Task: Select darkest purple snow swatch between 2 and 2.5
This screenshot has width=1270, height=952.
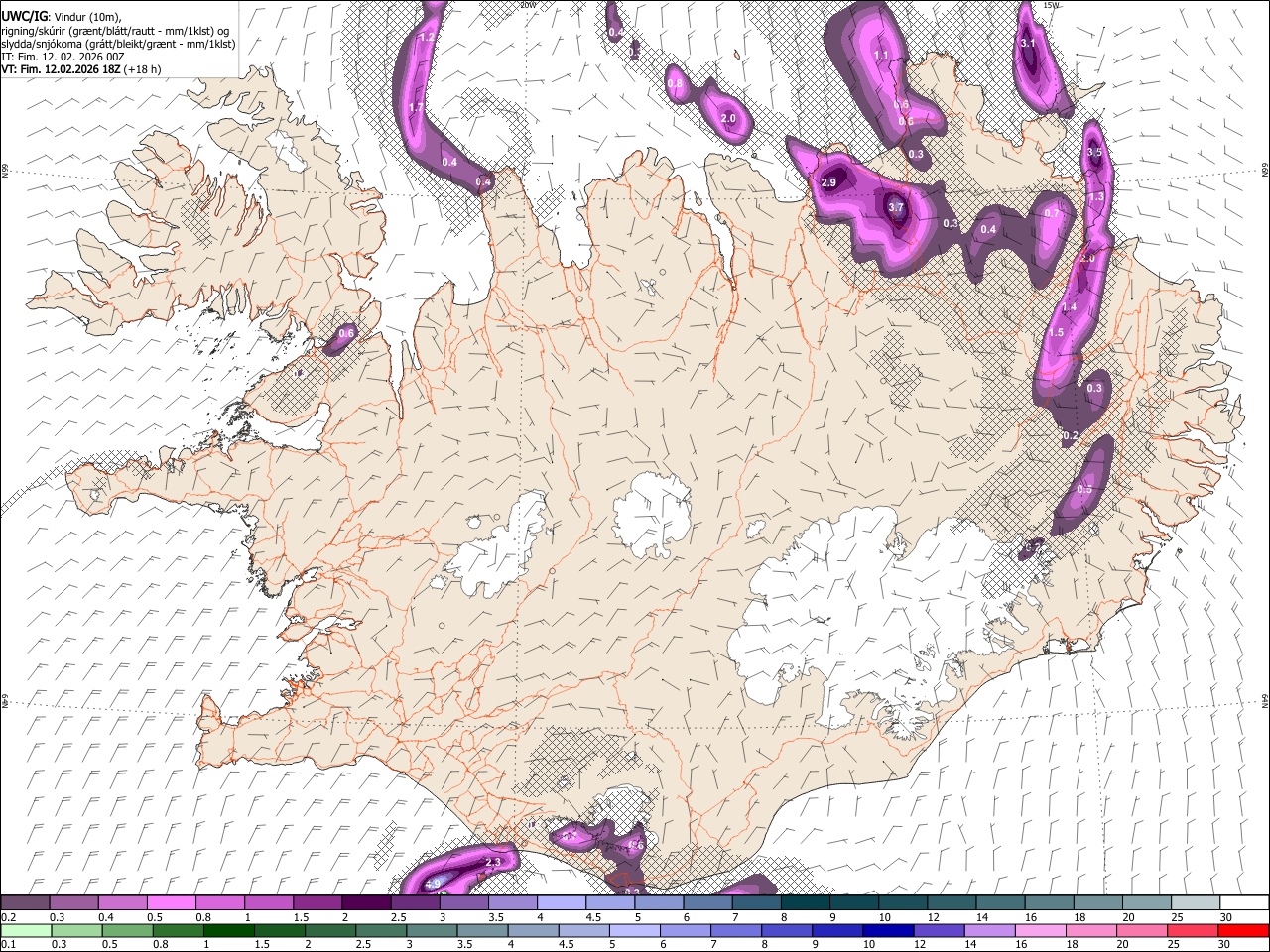Action: tap(365, 902)
